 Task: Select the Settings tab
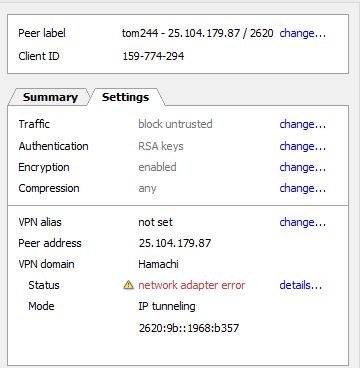pyautogui.click(x=125, y=97)
